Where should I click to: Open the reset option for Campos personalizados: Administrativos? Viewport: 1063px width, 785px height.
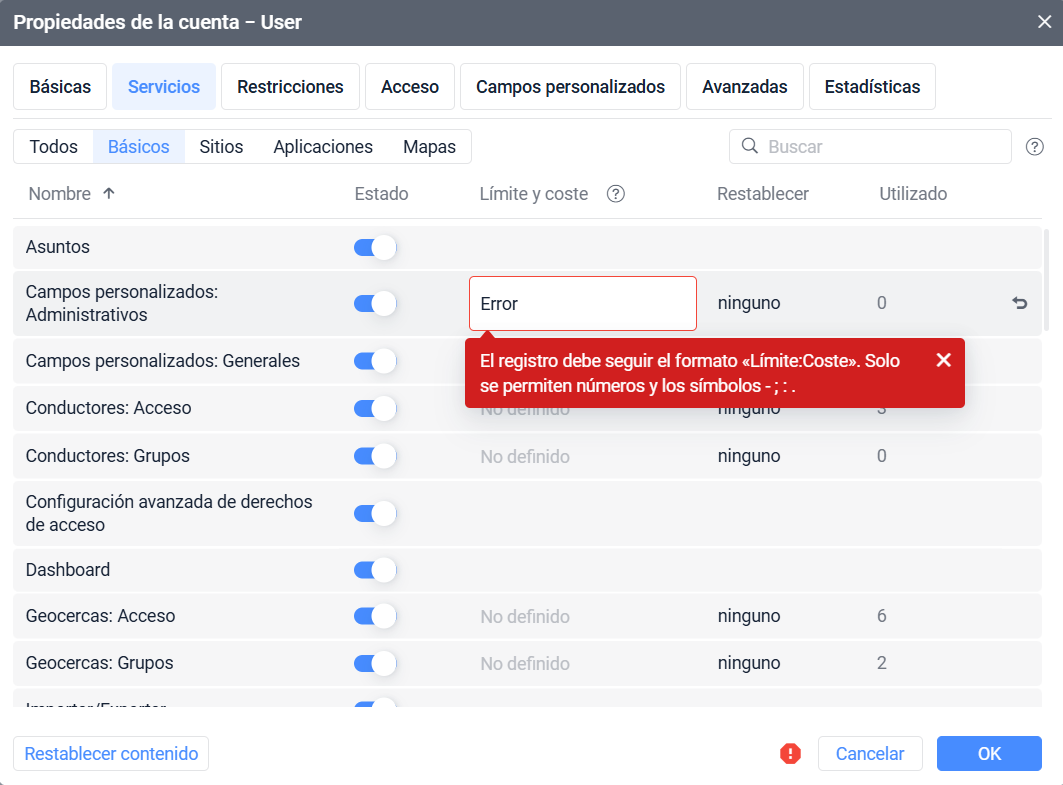tap(748, 303)
